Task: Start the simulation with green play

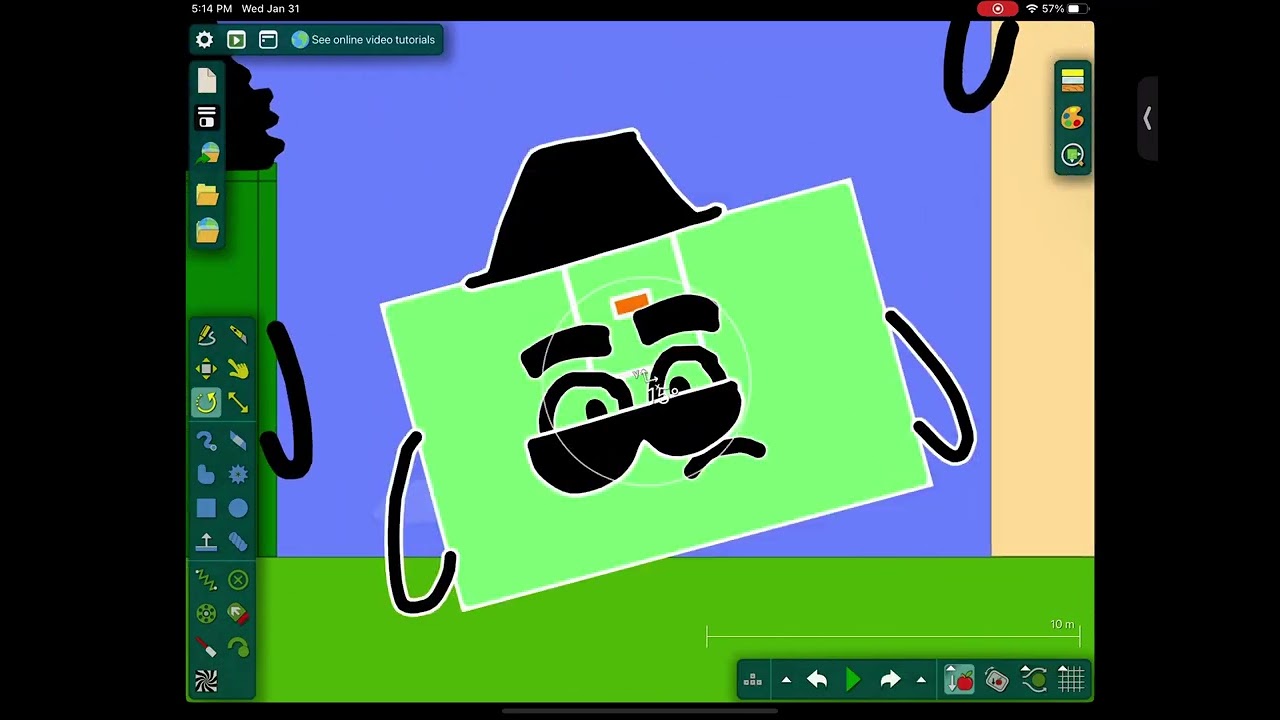Action: point(853,681)
